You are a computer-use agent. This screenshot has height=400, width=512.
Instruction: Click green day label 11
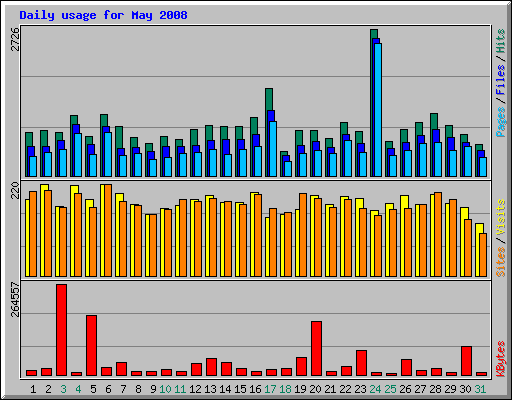pyautogui.click(x=180, y=389)
